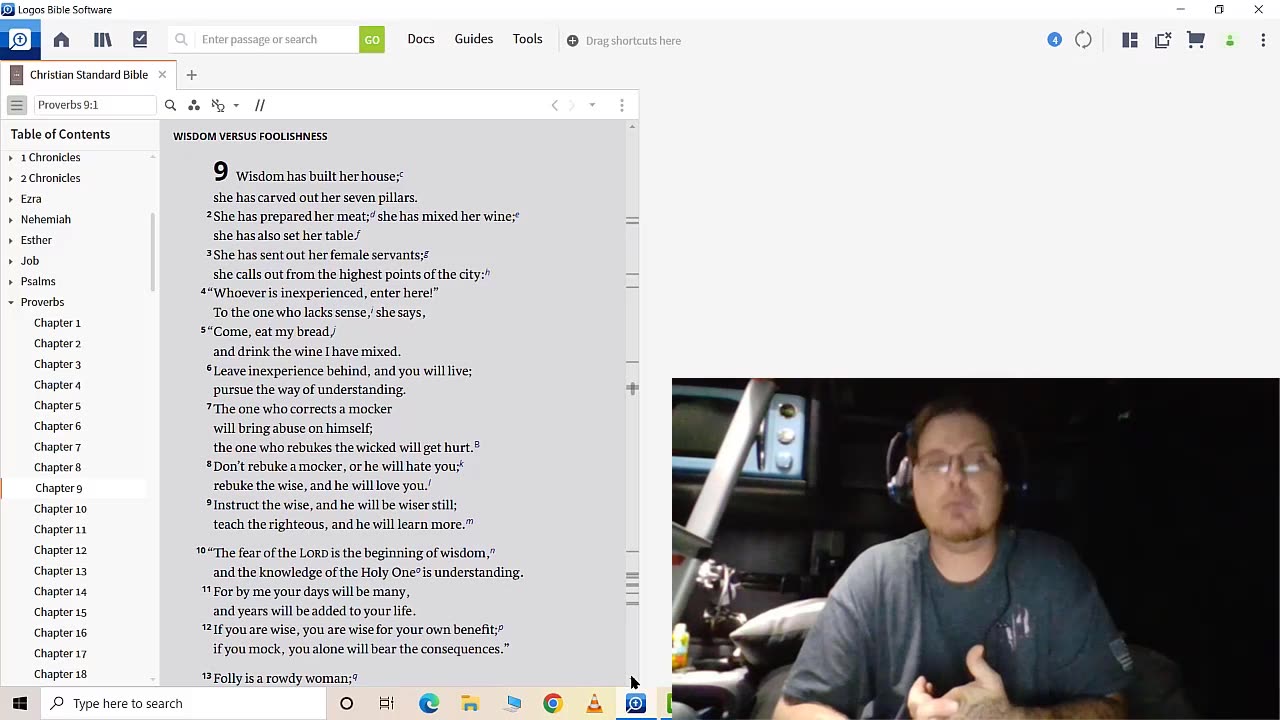This screenshot has height=720, width=1280.
Task: Click the Proverbs 9:1 reference box
Action: pyautogui.click(x=95, y=105)
